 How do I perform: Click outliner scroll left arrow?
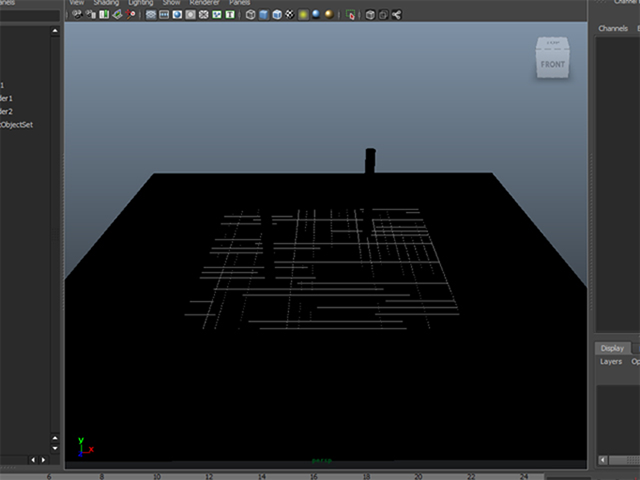click(x=33, y=460)
